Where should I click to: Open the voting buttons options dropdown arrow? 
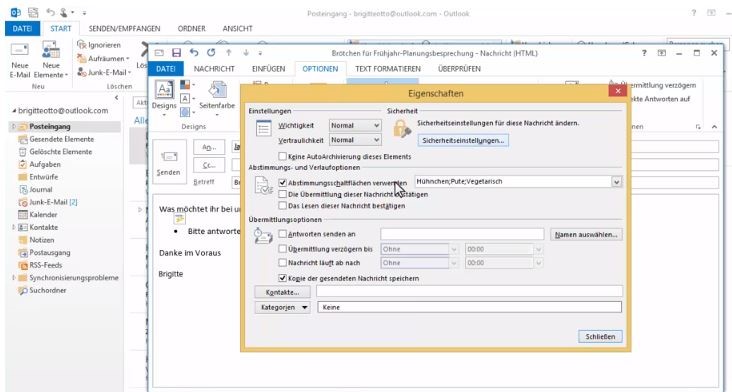point(616,182)
